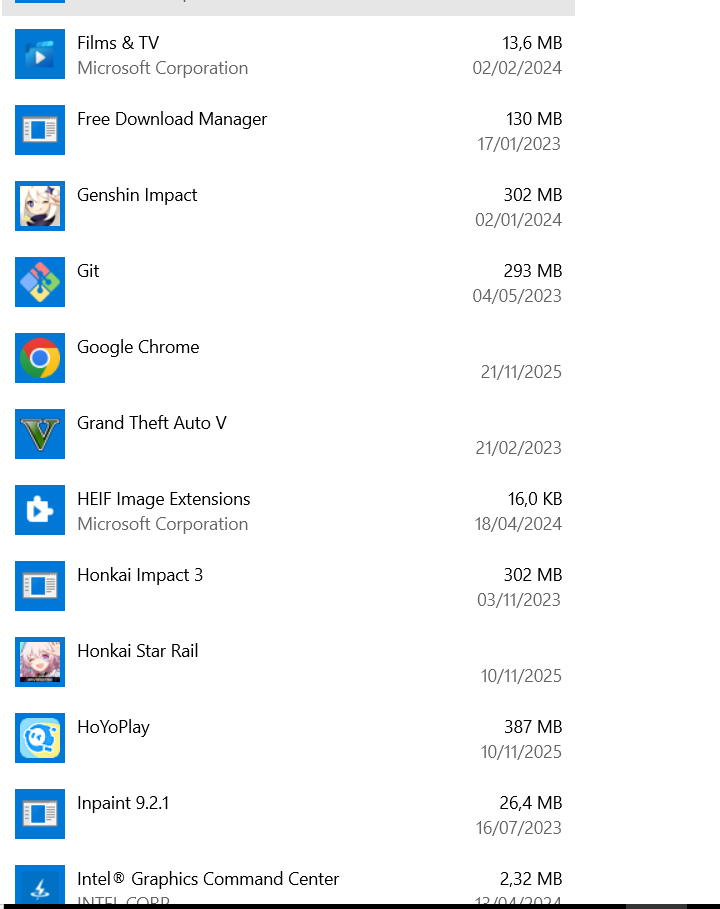Click the 13,6 MB size value
The image size is (720, 909).
tap(532, 43)
